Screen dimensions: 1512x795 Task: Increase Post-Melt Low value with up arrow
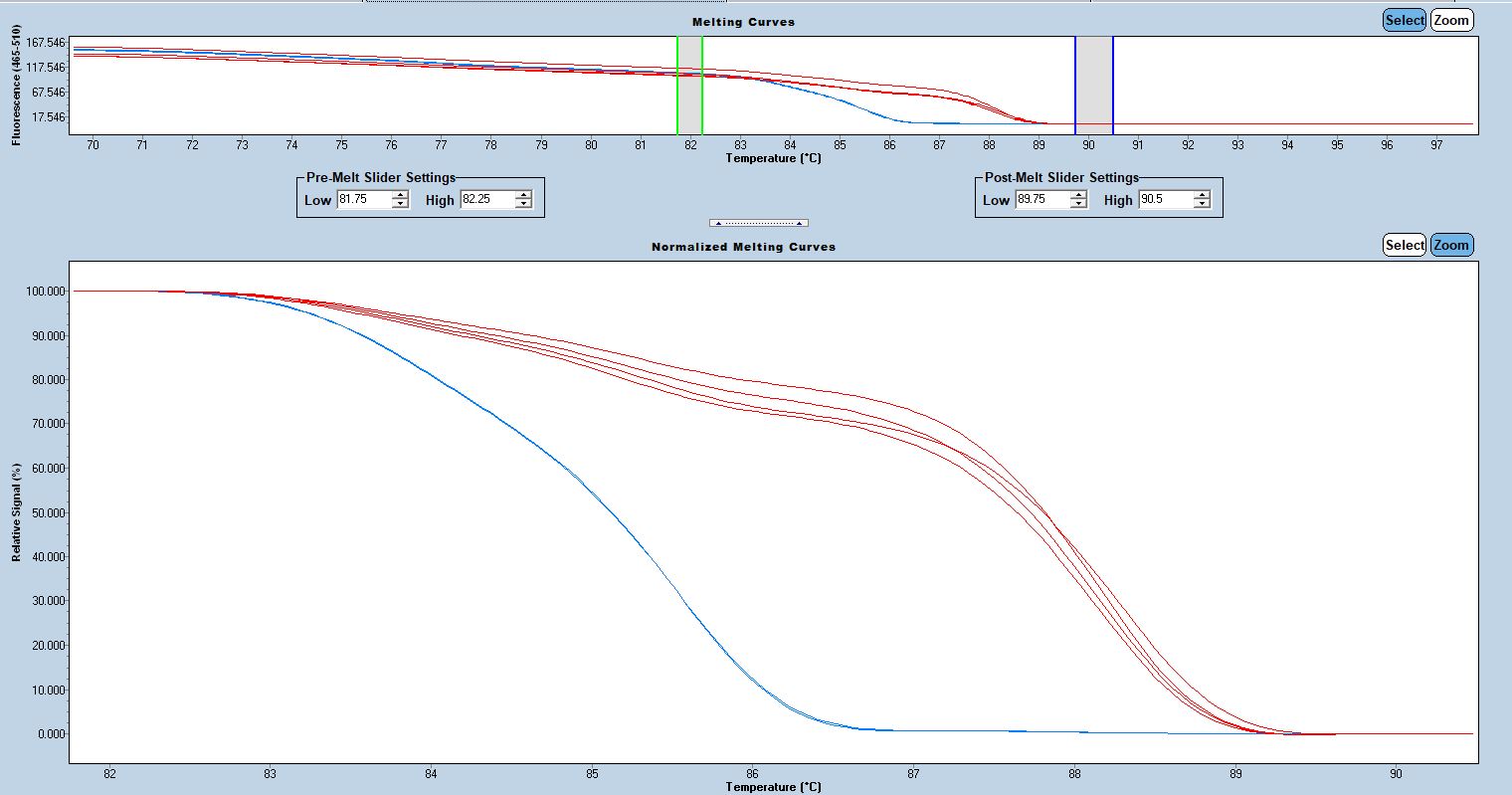pyautogui.click(x=1078, y=195)
